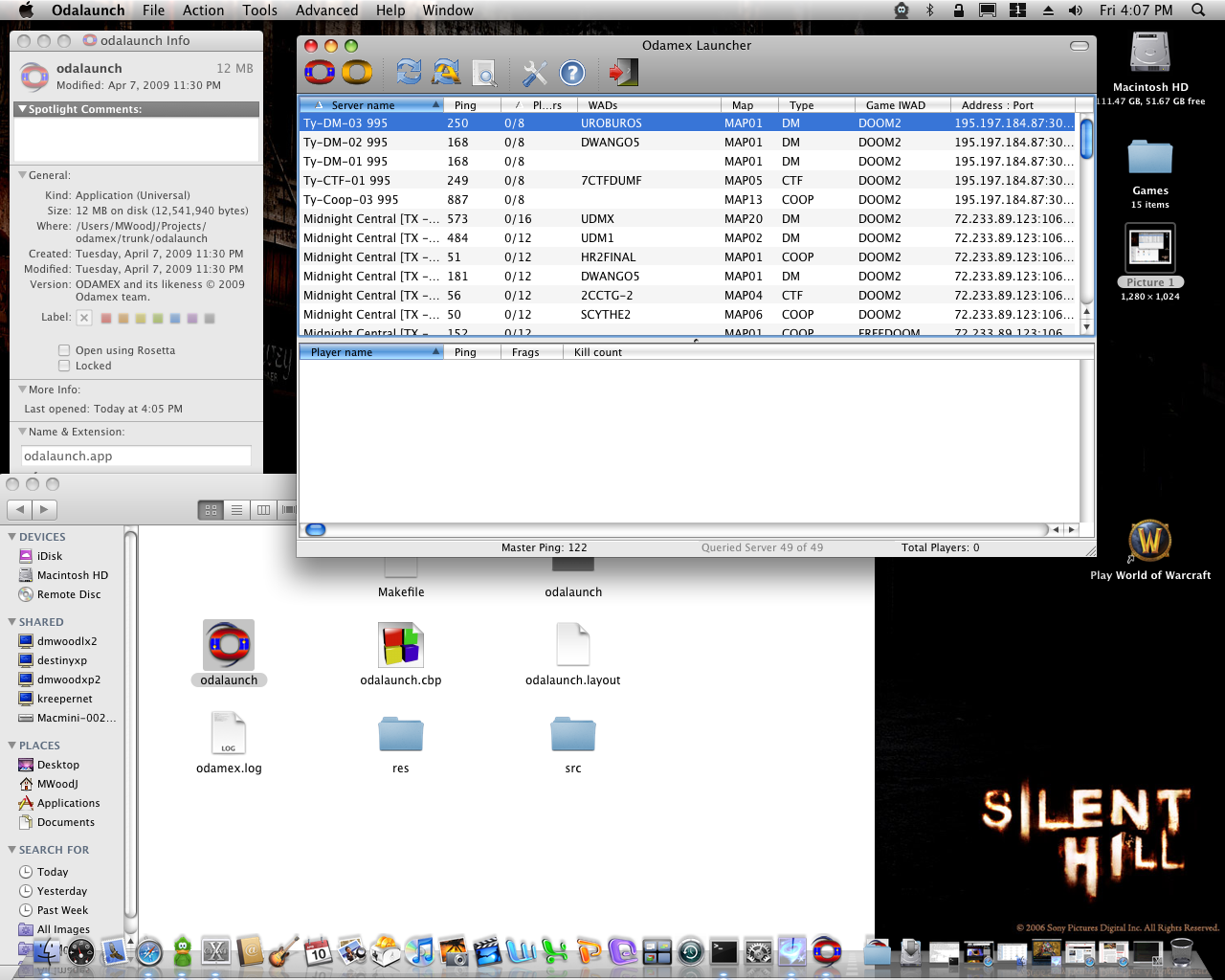The height and width of the screenshot is (980, 1225).
Task: Enable the Open using Rosetta checkbox
Action: (64, 350)
